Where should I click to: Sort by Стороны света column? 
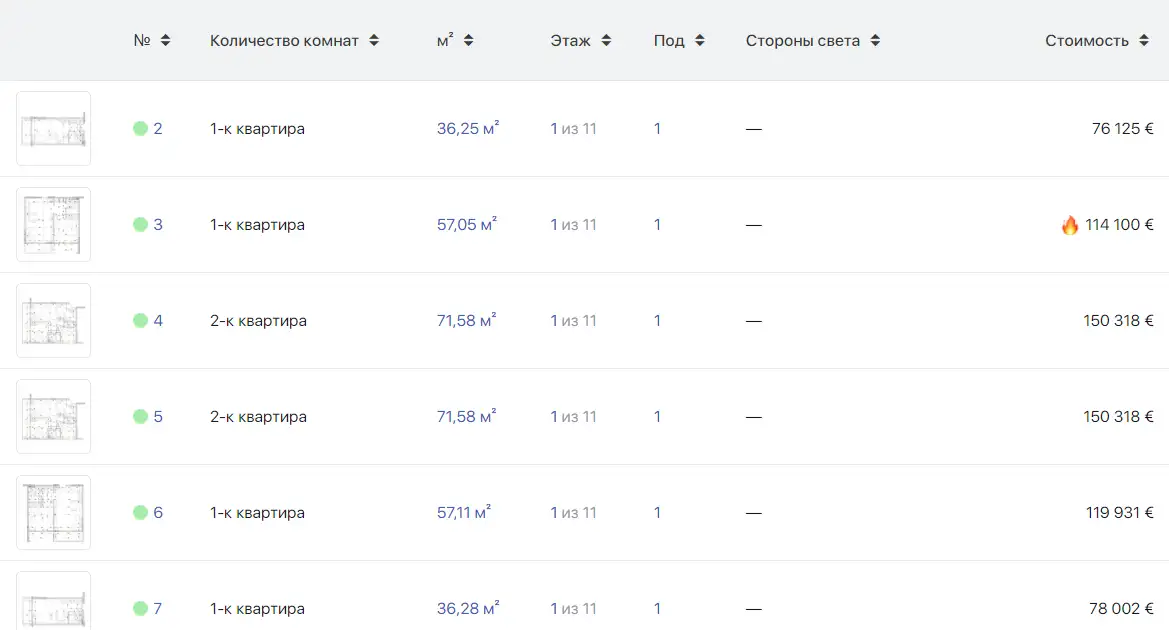click(x=875, y=41)
